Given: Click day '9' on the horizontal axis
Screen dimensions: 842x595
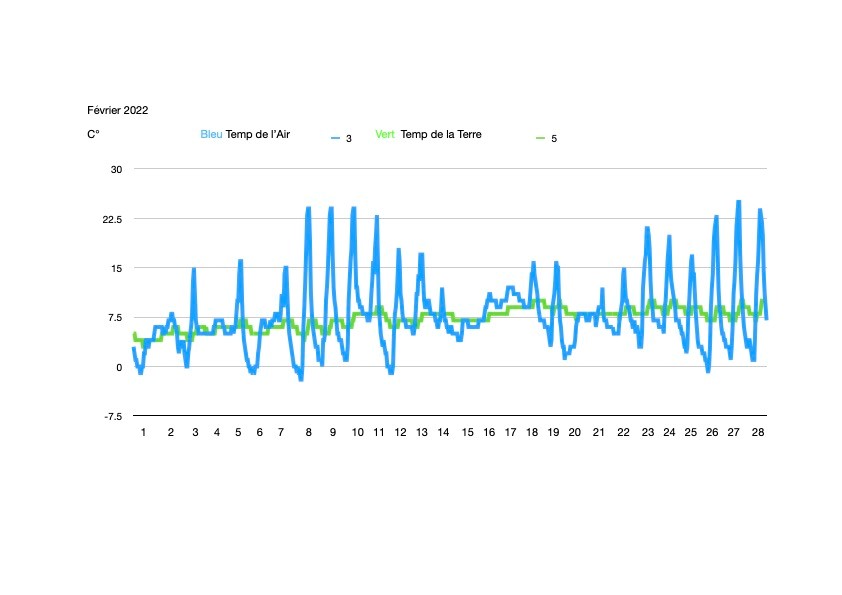Looking at the screenshot, I should pos(333,432).
